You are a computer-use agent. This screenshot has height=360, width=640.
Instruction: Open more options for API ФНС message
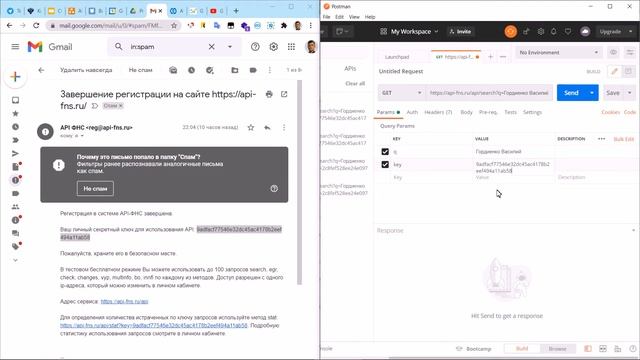point(284,128)
